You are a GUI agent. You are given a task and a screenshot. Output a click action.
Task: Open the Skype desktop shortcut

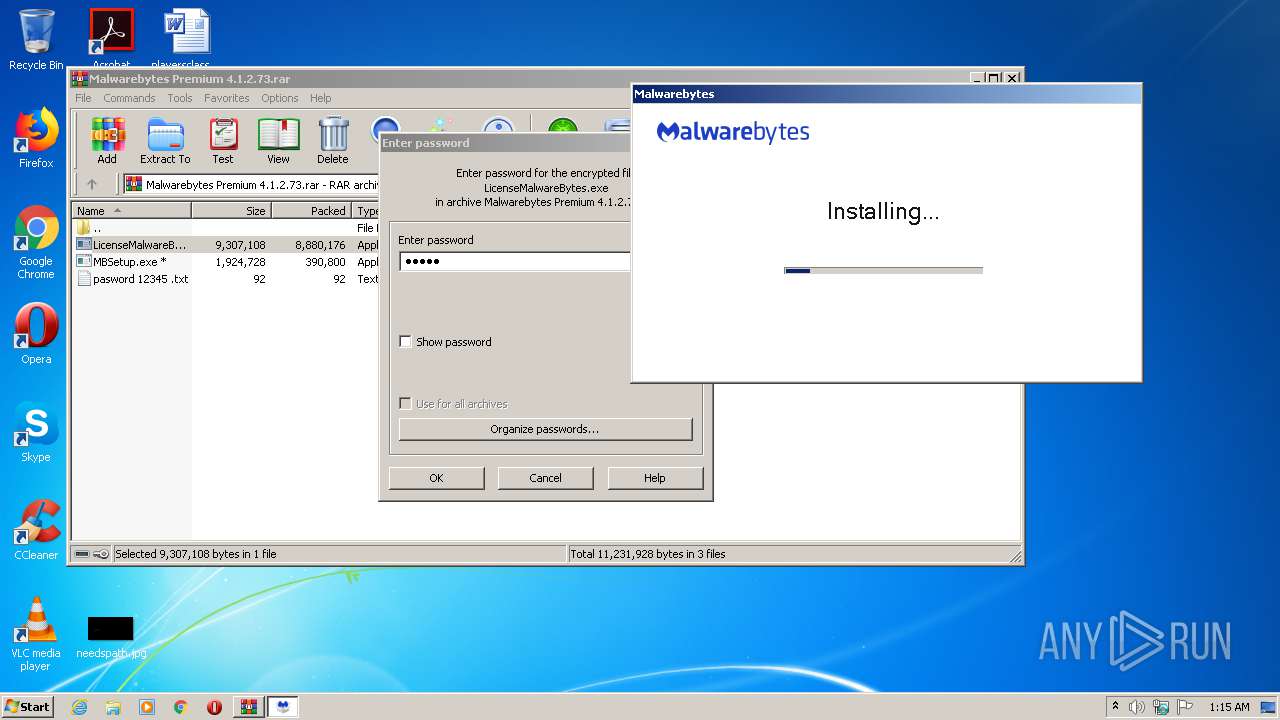(x=36, y=432)
